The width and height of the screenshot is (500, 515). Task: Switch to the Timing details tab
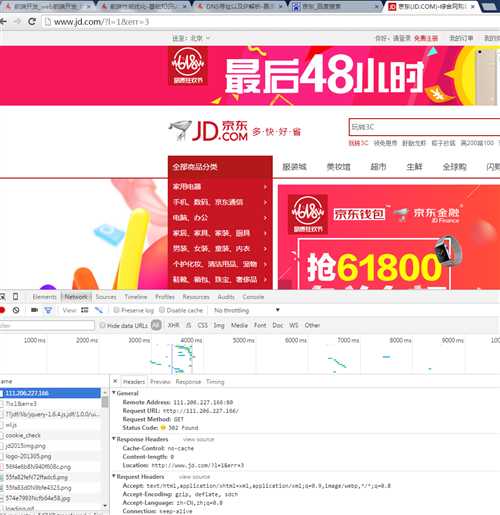point(215,382)
